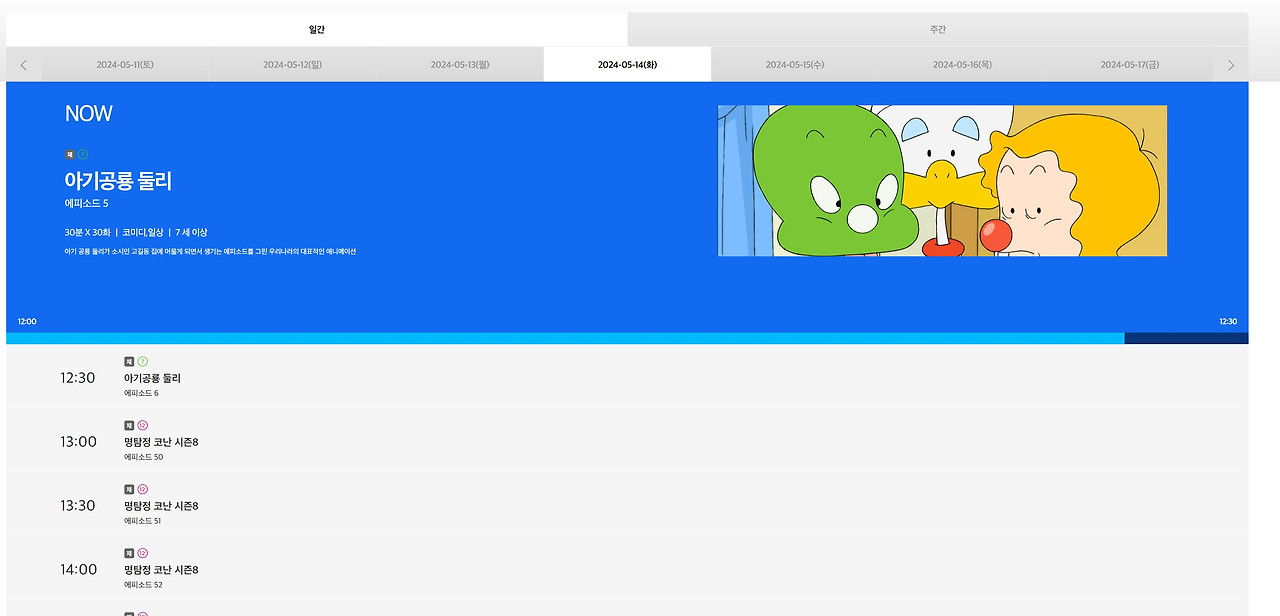
Task: Click 에피소드 51 text
Action: click(x=143, y=521)
